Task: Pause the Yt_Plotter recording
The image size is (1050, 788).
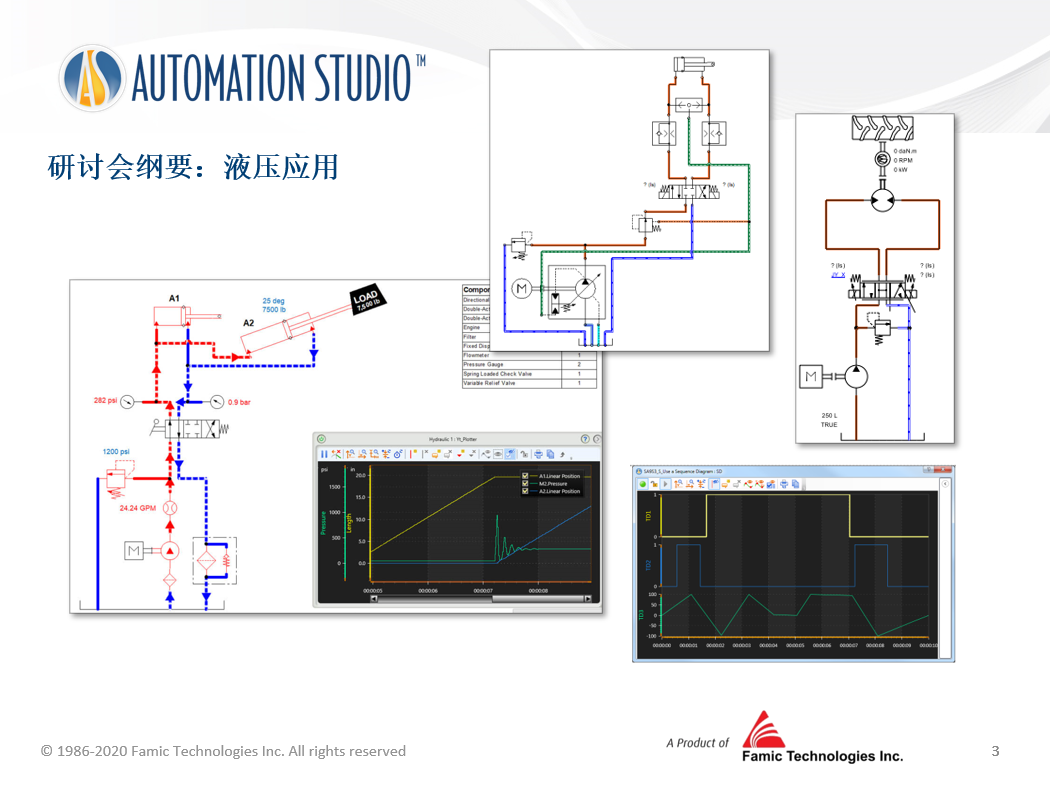Action: click(x=324, y=454)
